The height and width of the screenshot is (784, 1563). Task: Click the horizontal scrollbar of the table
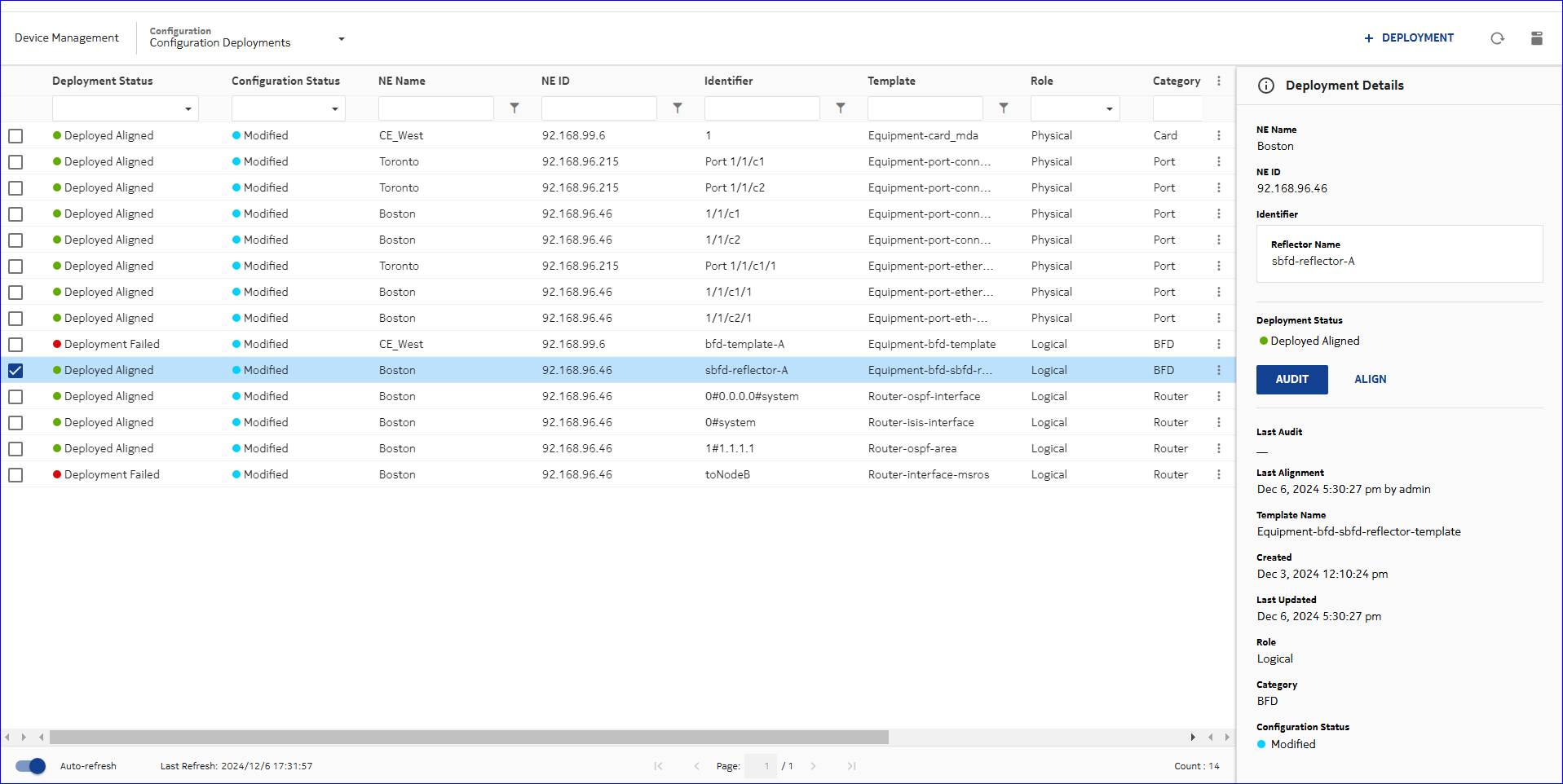pos(469,738)
